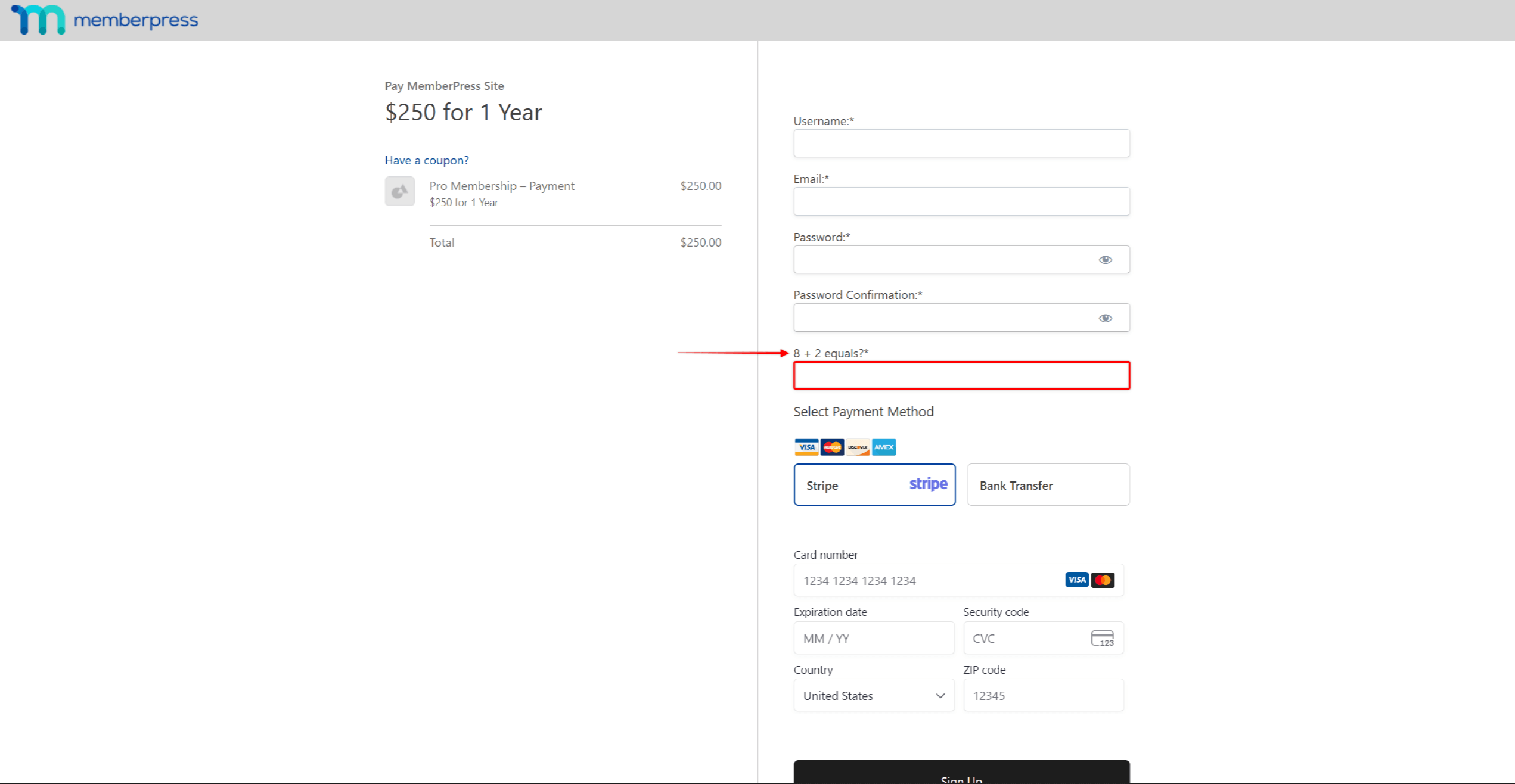Screen dimensions: 1515x784
Task: Focus the Username input field
Action: pyautogui.click(x=961, y=144)
